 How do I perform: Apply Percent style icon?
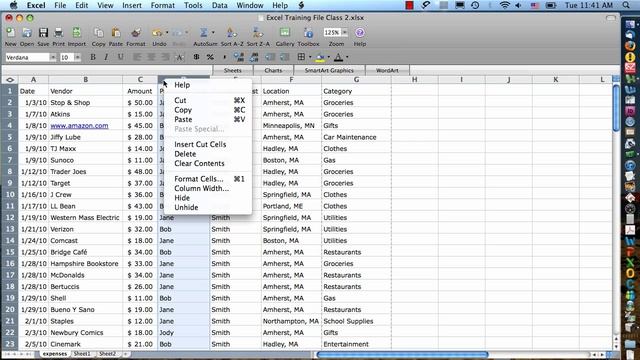point(210,57)
